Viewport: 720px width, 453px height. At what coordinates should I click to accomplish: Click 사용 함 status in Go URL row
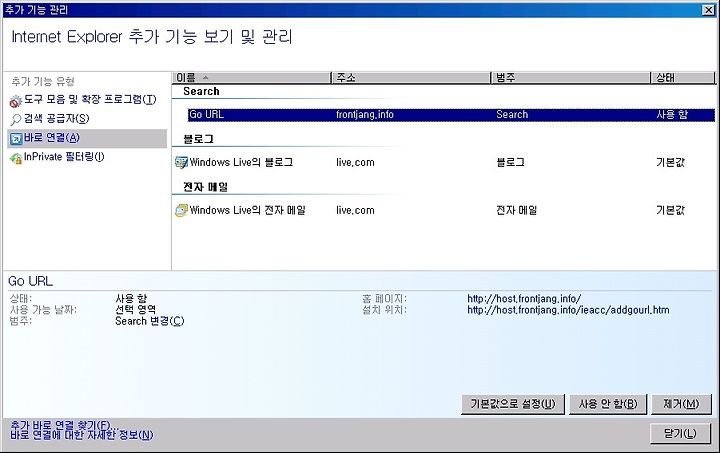point(672,115)
